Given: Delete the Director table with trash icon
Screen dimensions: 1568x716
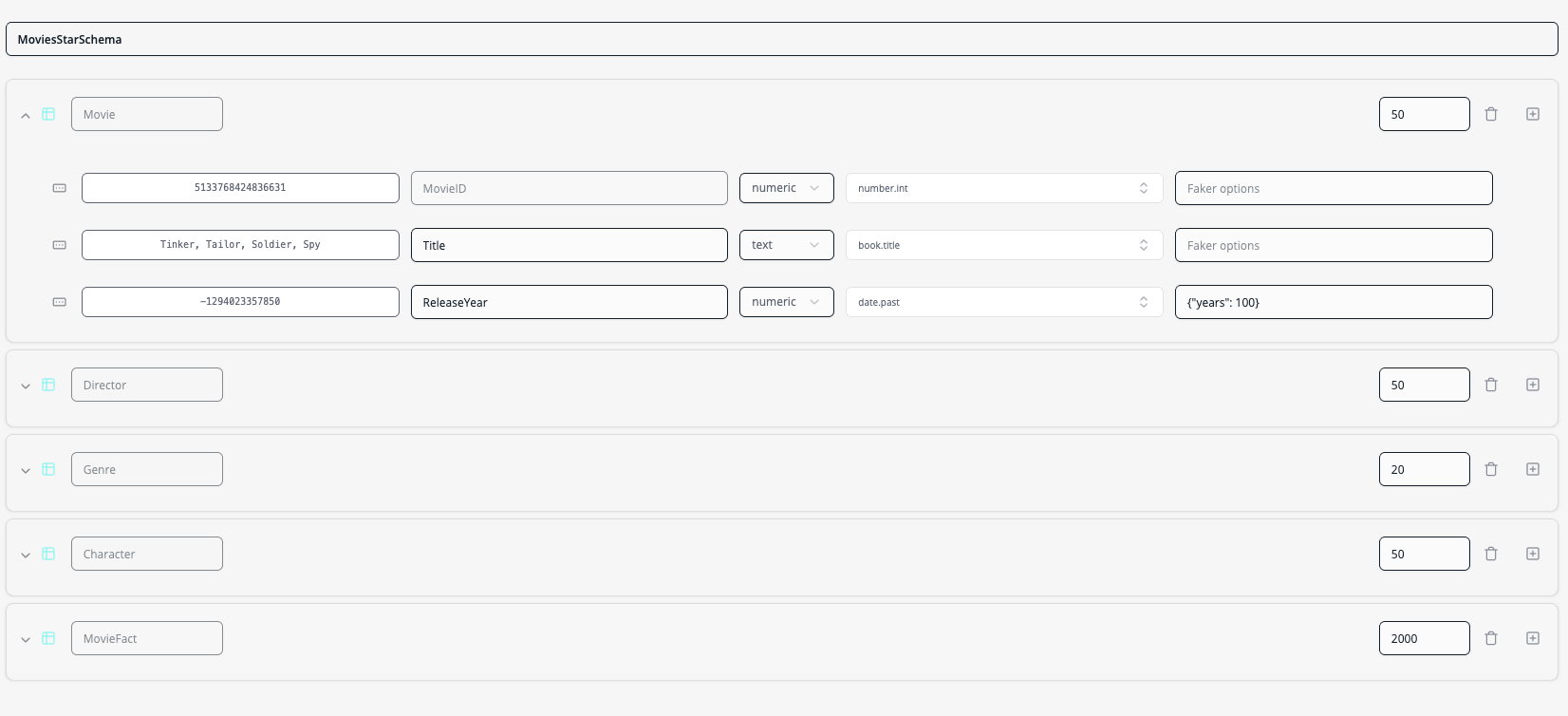Looking at the screenshot, I should 1491,385.
